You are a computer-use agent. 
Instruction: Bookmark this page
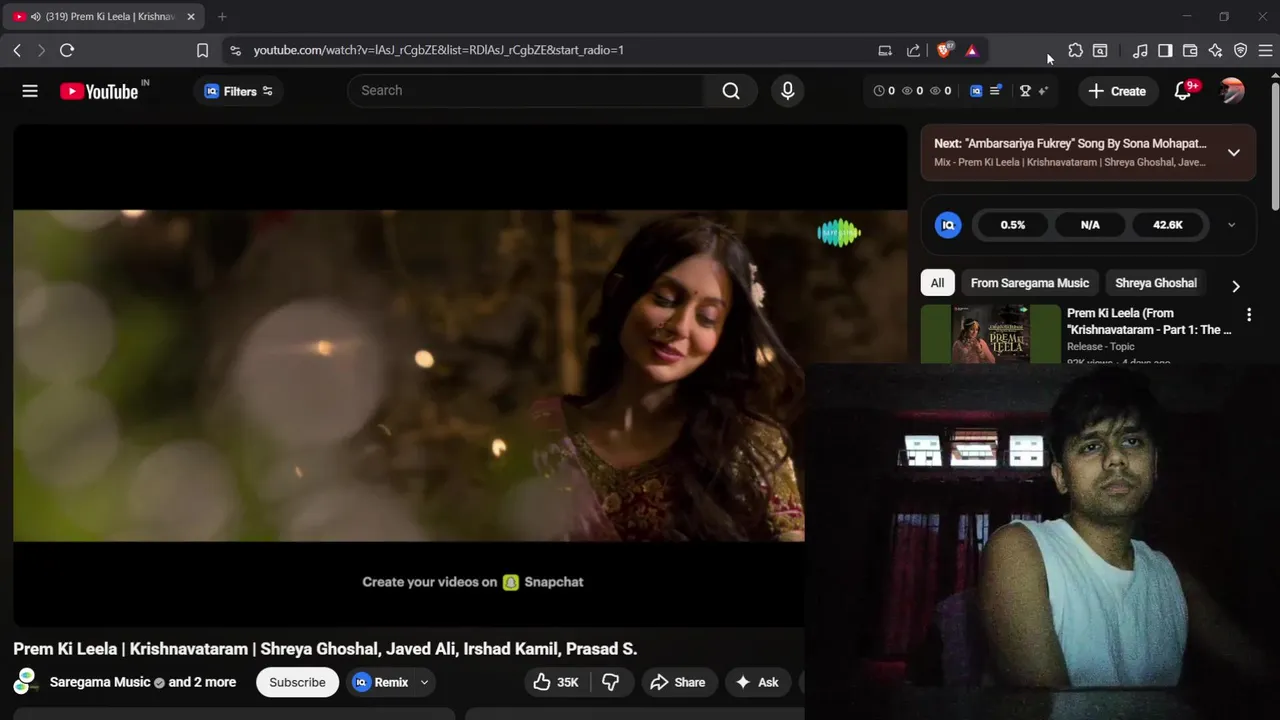[x=202, y=50]
